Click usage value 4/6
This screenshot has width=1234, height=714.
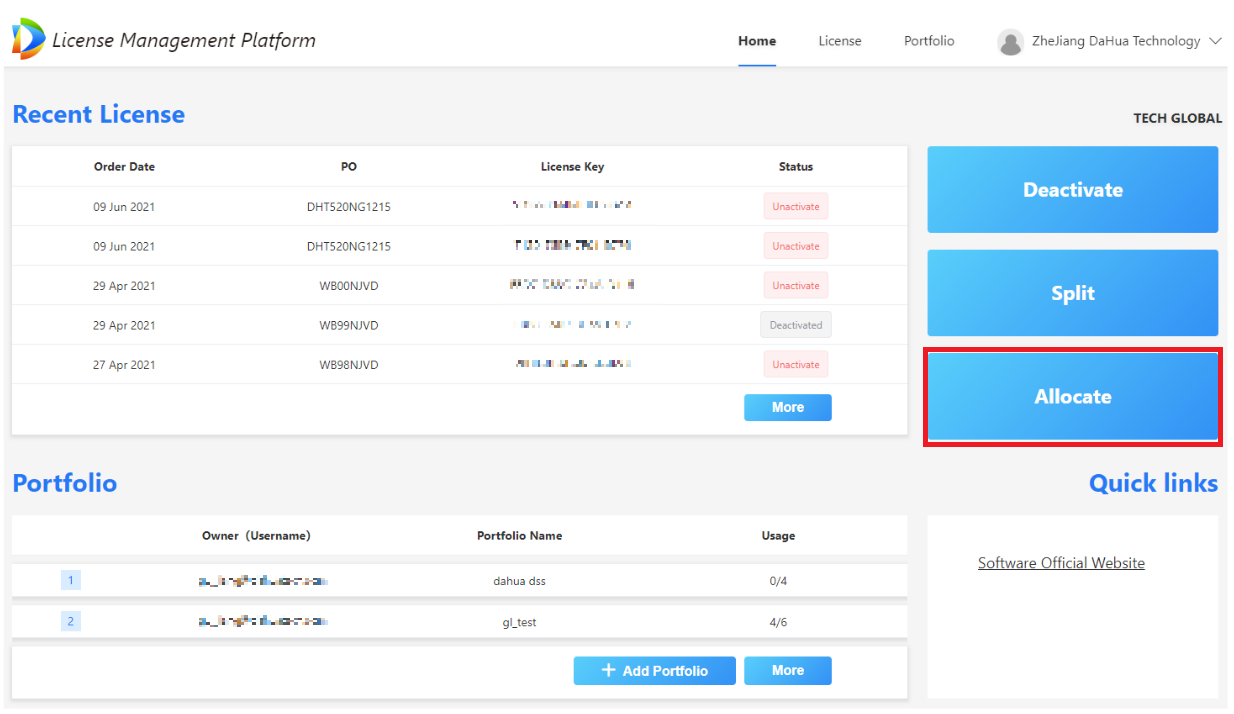coord(778,622)
